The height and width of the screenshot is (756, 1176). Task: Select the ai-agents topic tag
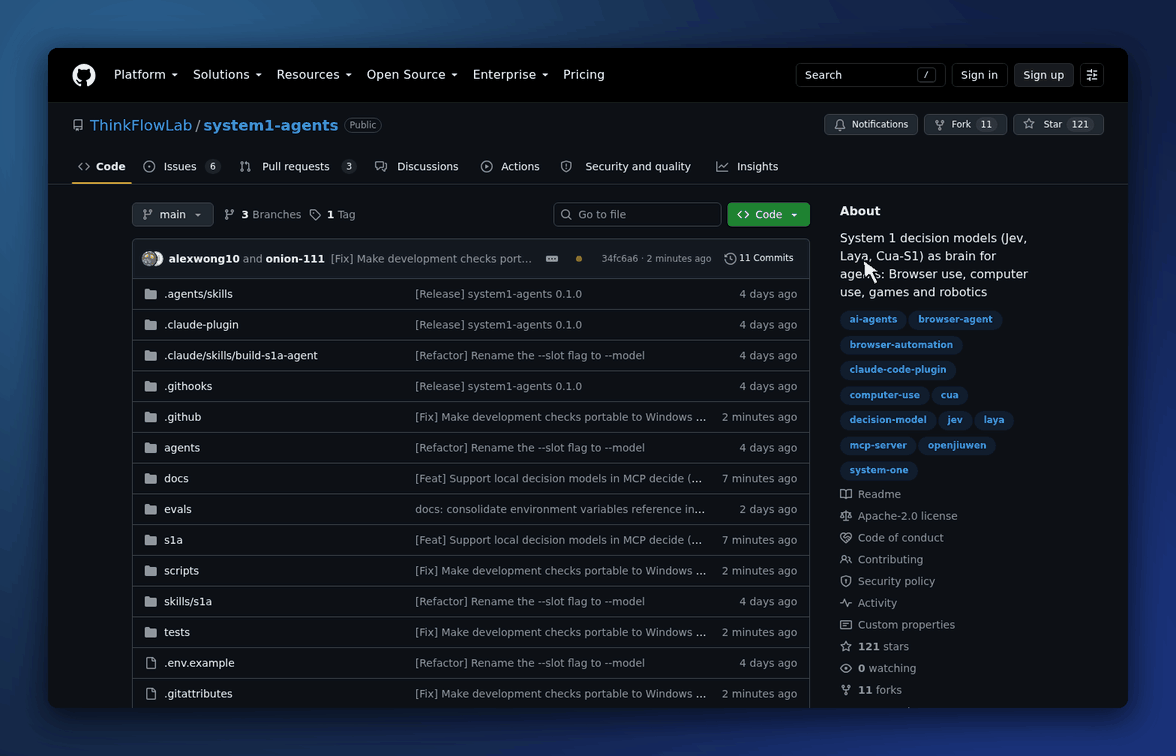(873, 320)
